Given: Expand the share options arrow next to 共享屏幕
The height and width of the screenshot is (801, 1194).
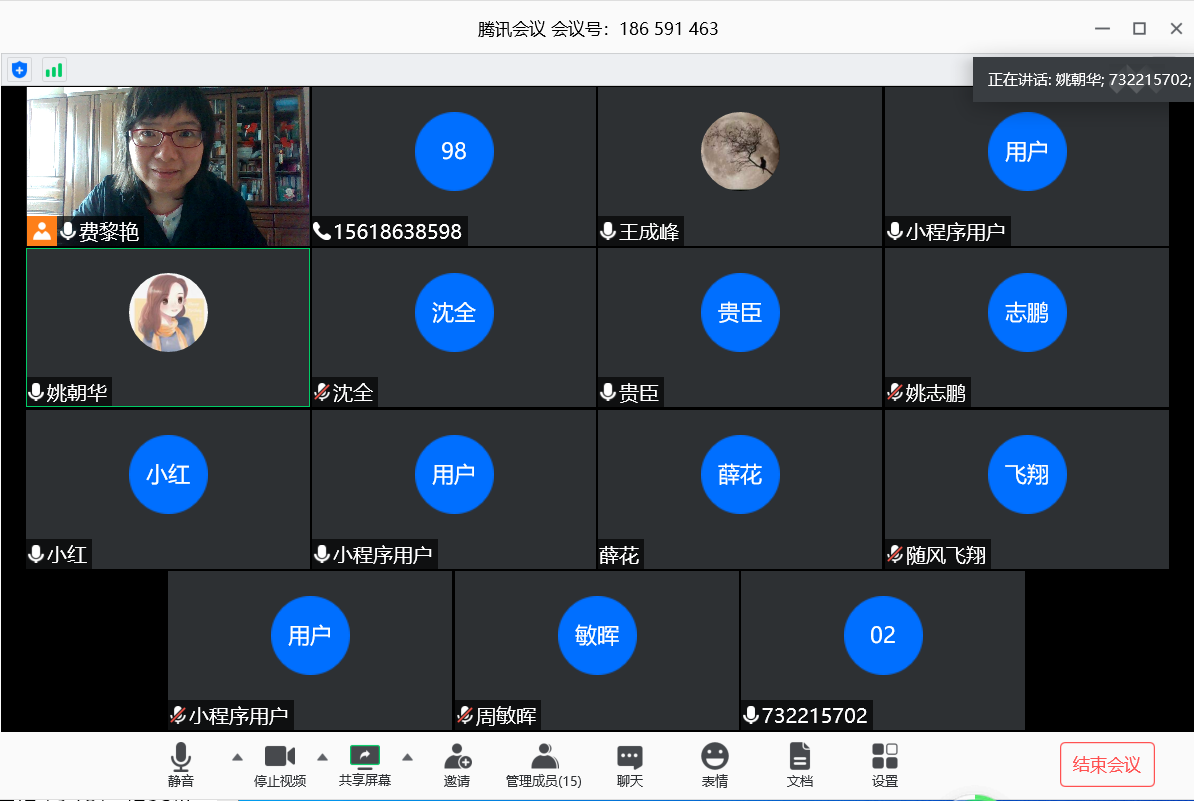Looking at the screenshot, I should point(408,755).
